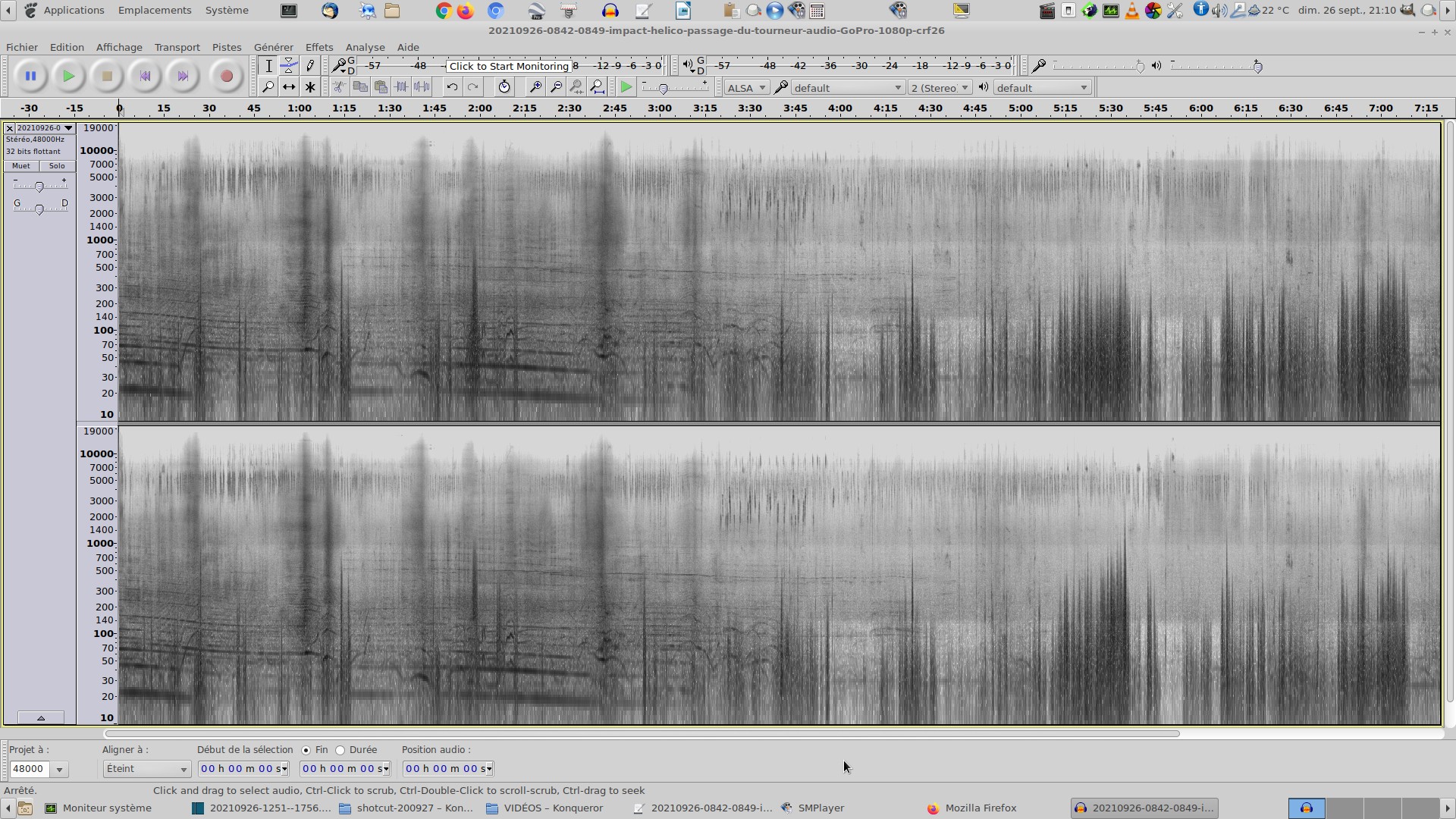This screenshot has width=1456, height=819.
Task: Activate the Multi-tool asterisk icon
Action: click(x=310, y=87)
